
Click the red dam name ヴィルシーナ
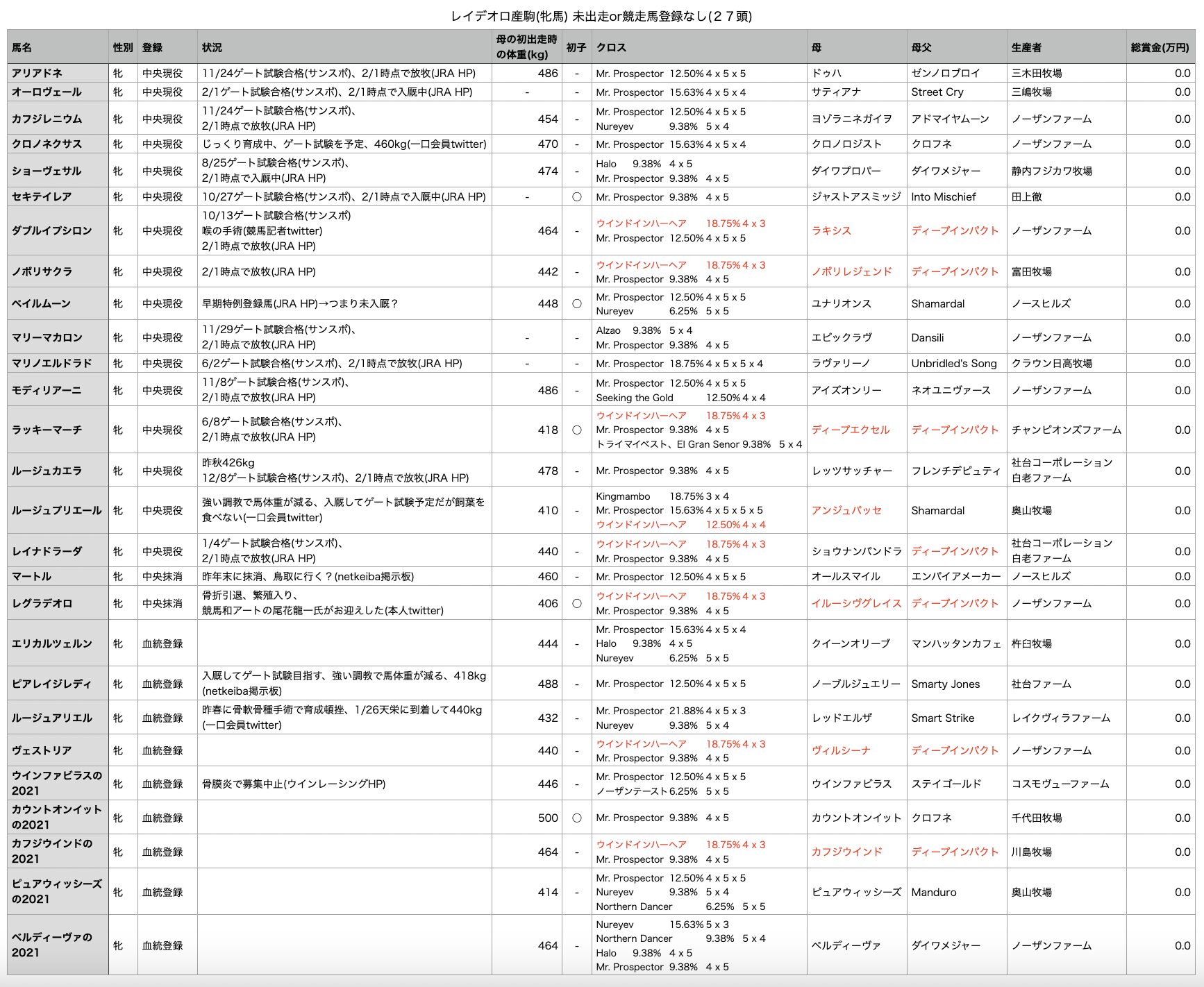(841, 750)
